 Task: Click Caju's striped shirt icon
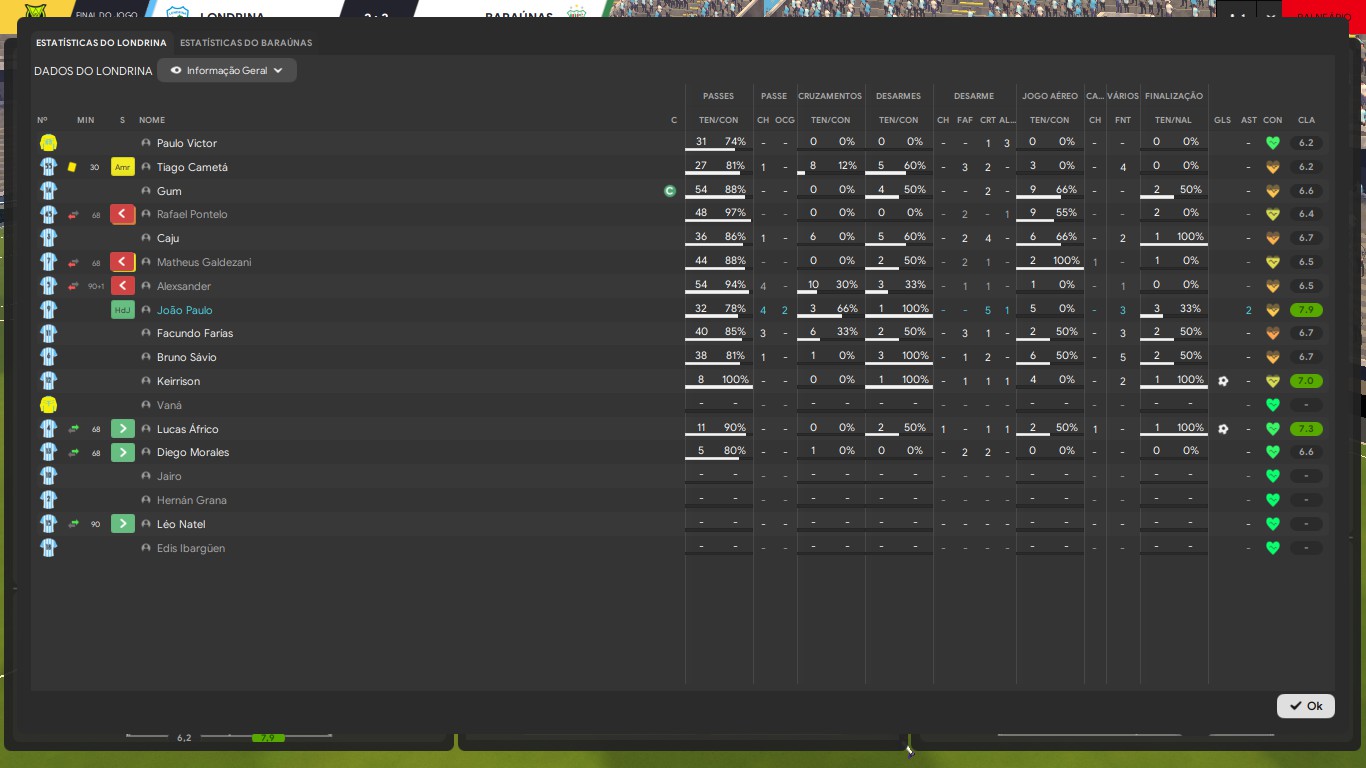(48, 238)
